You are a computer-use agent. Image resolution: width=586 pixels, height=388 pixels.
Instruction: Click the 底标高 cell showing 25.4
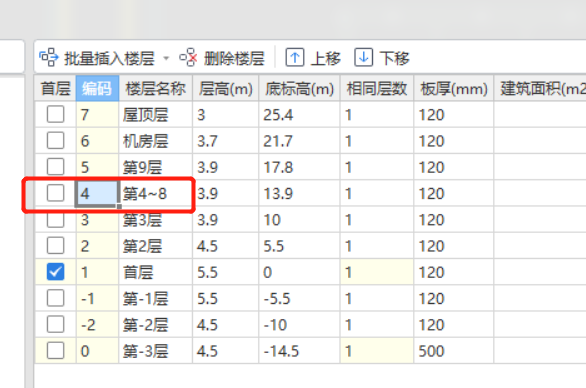click(299, 114)
